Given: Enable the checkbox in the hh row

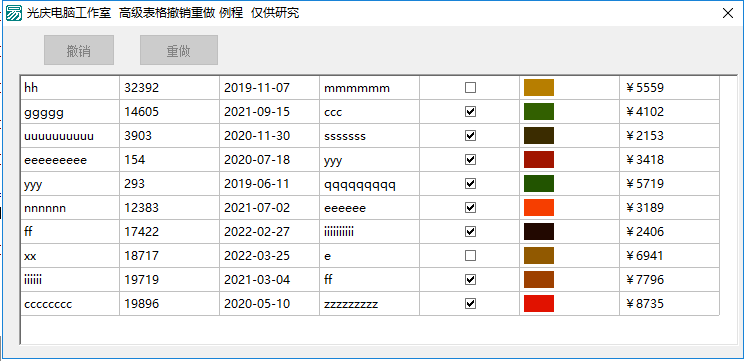Looking at the screenshot, I should [470, 88].
